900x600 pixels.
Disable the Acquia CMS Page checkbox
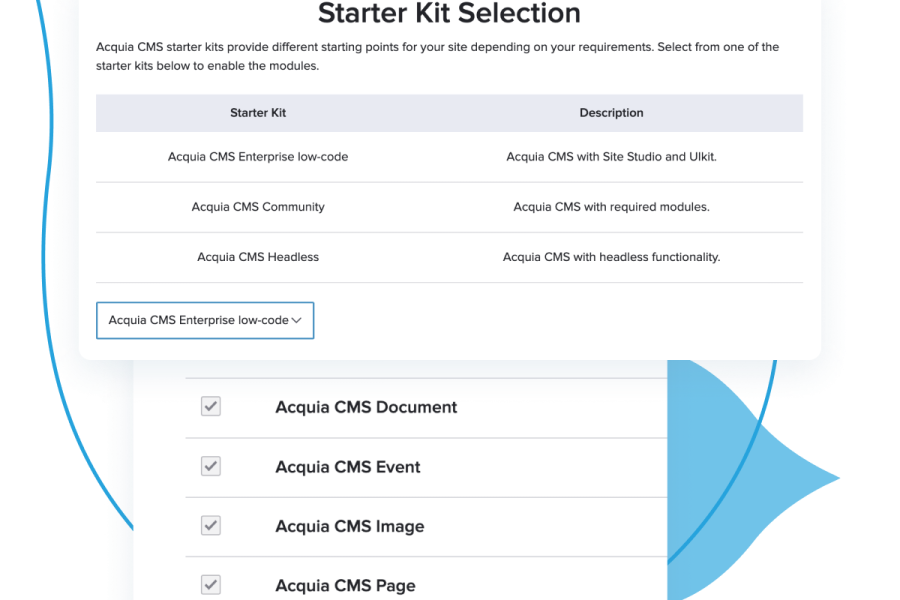pos(211,584)
